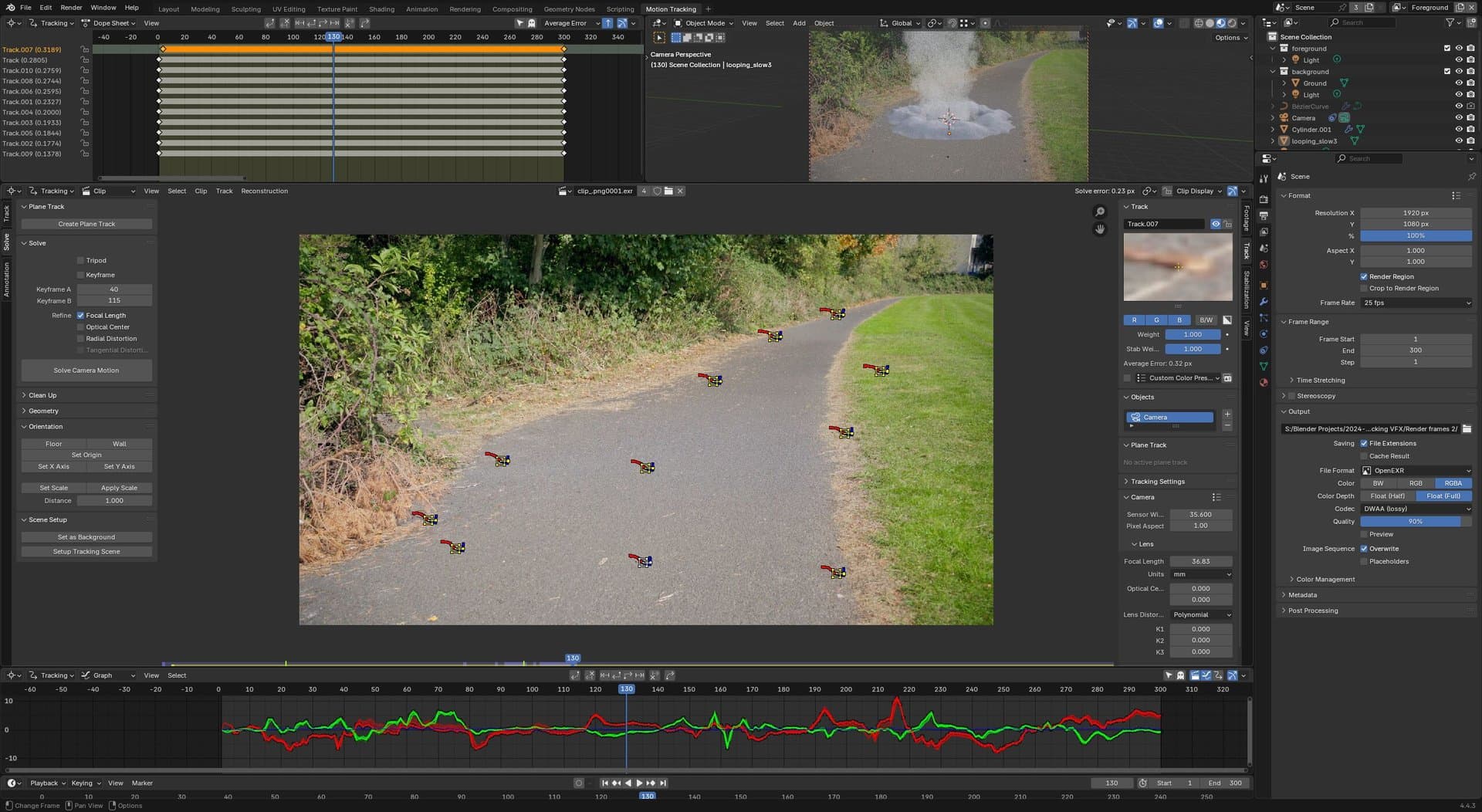Expand the Cylinder.001 tree item
Screen dimensions: 1482x812
[x=1273, y=130]
